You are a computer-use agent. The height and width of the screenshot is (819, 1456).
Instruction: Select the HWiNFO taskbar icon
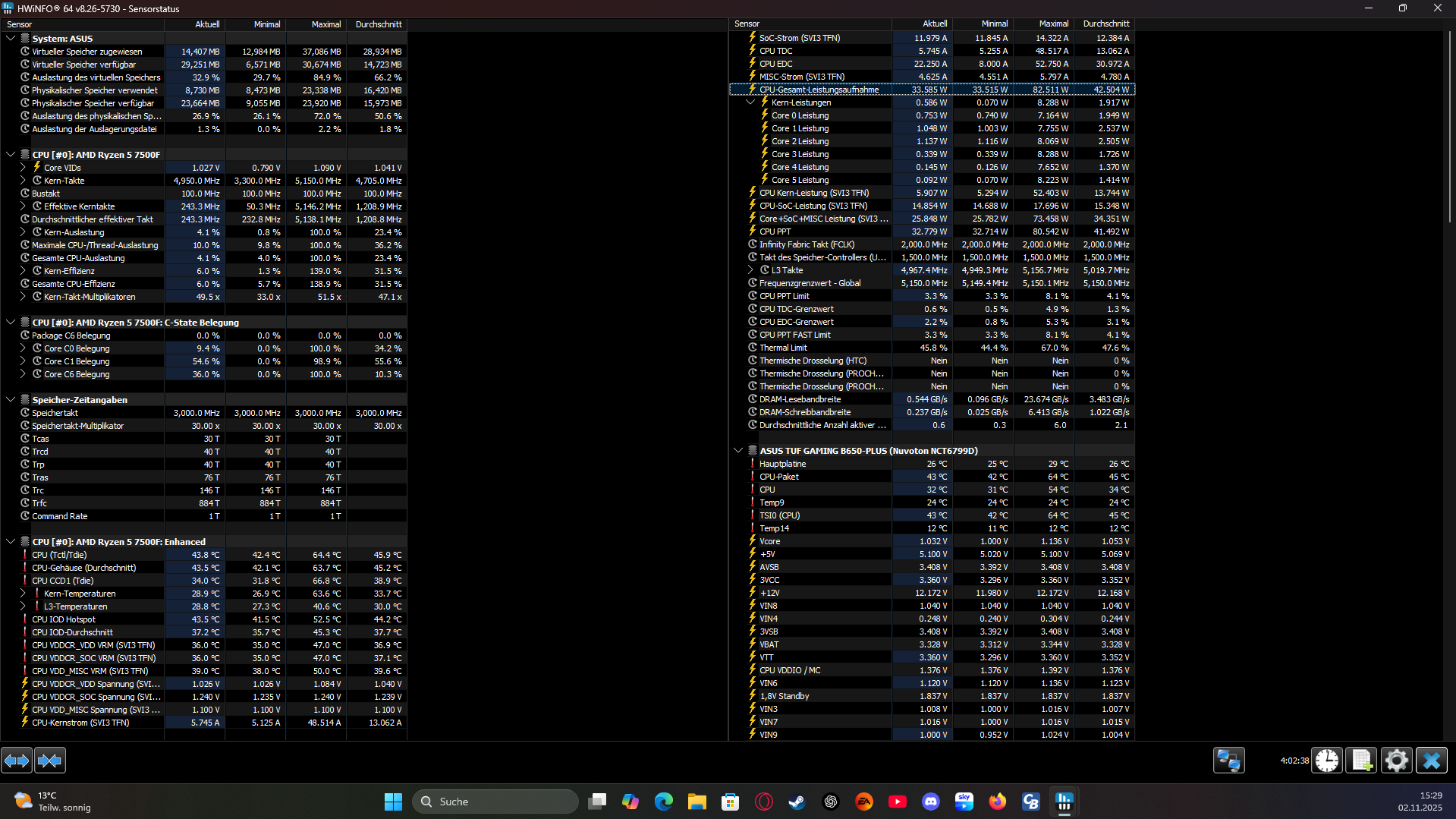[x=1064, y=802]
